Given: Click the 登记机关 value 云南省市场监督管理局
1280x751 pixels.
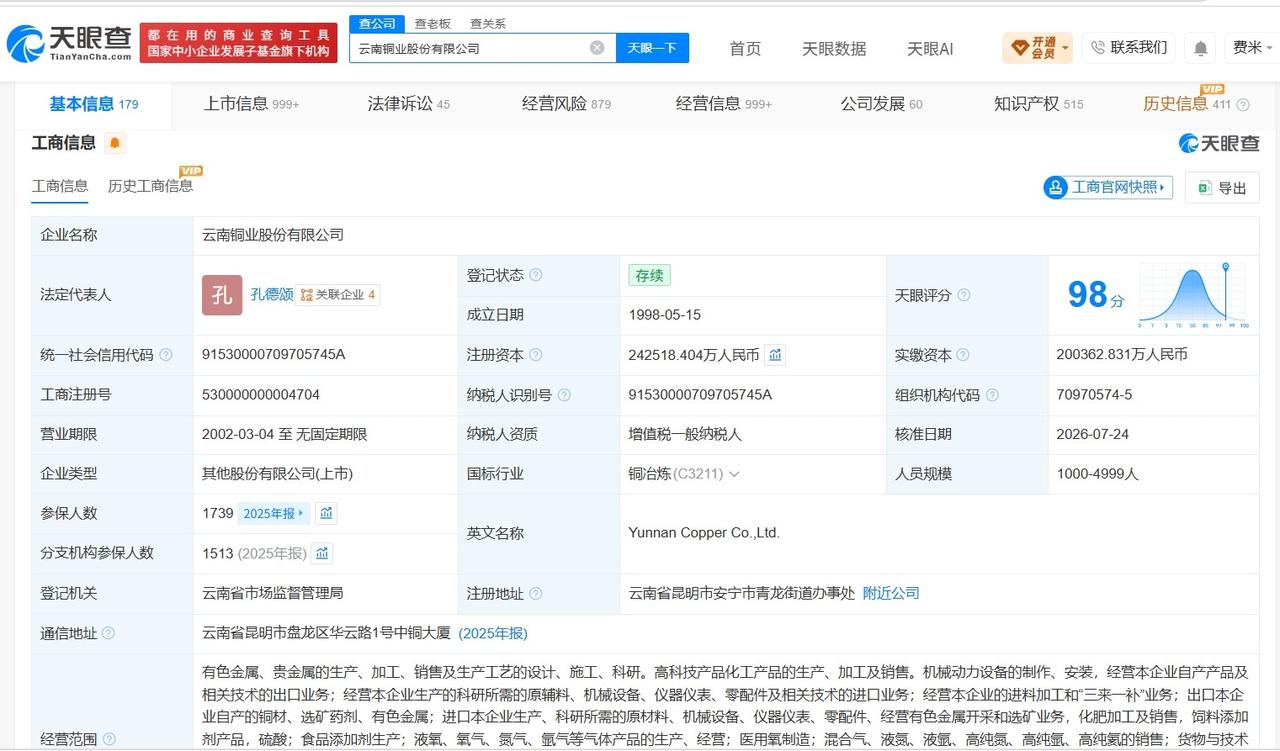Looking at the screenshot, I should click(x=273, y=593).
